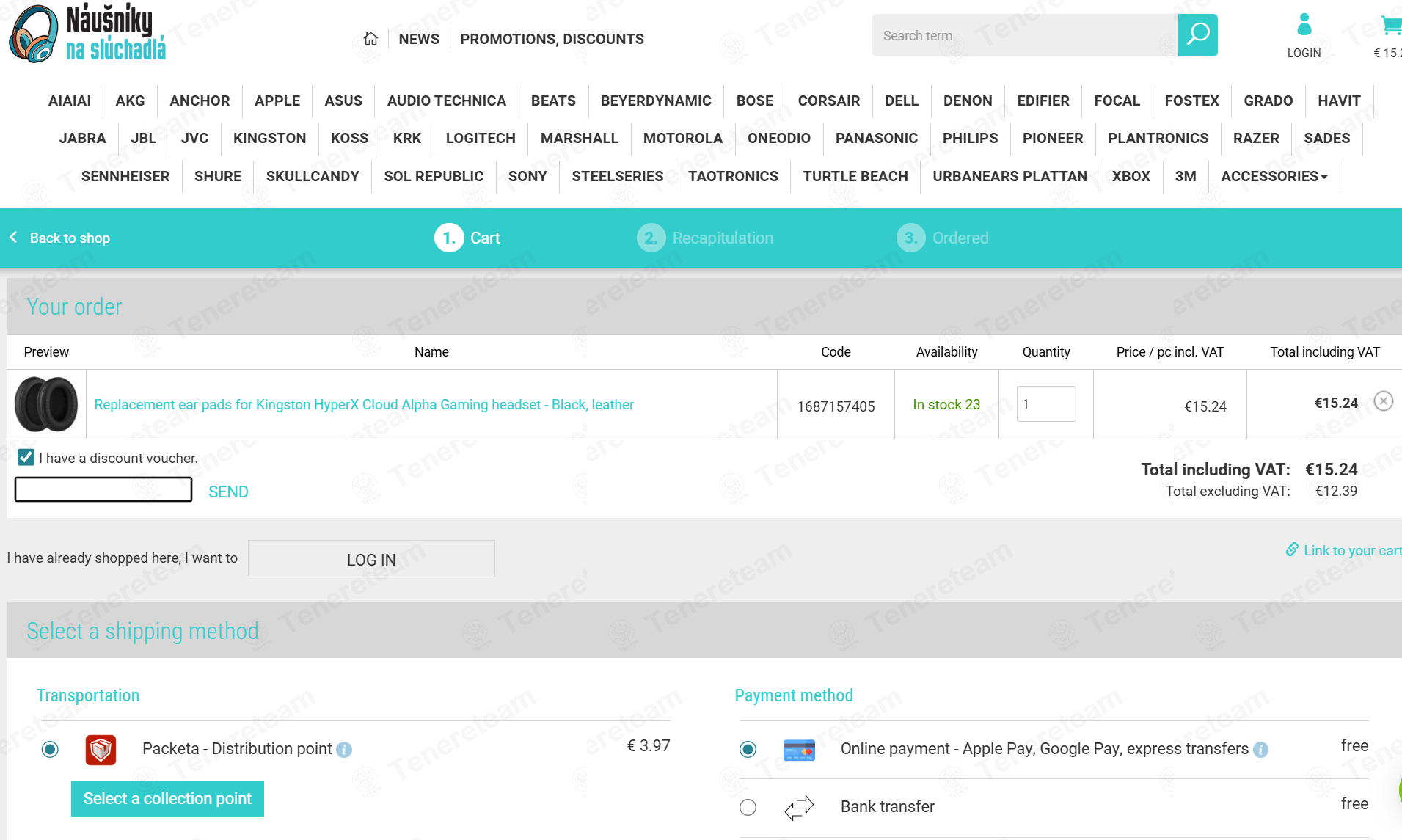Viewport: 1402px width, 840px height.
Task: Open Link to your cart
Action: (x=1352, y=550)
